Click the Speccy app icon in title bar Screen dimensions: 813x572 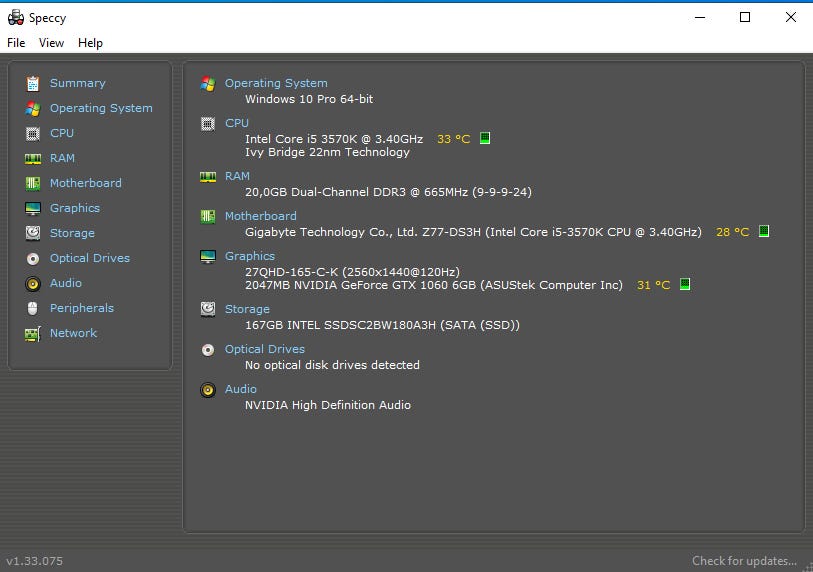coord(16,17)
